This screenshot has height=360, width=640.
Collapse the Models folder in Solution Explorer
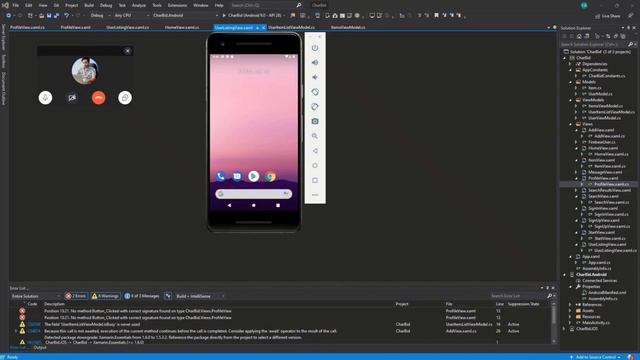pos(571,82)
